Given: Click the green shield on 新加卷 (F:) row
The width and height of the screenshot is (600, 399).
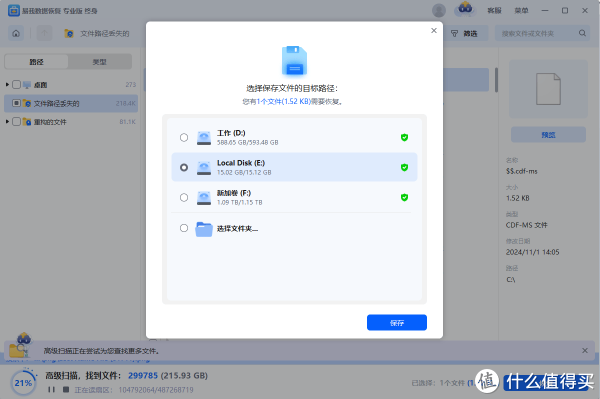Looking at the screenshot, I should coord(404,197).
